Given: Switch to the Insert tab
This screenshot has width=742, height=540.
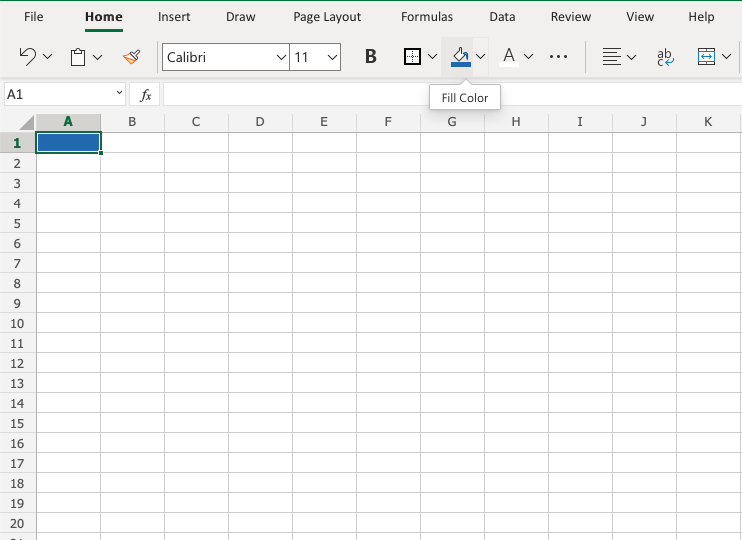Looking at the screenshot, I should coord(174,17).
